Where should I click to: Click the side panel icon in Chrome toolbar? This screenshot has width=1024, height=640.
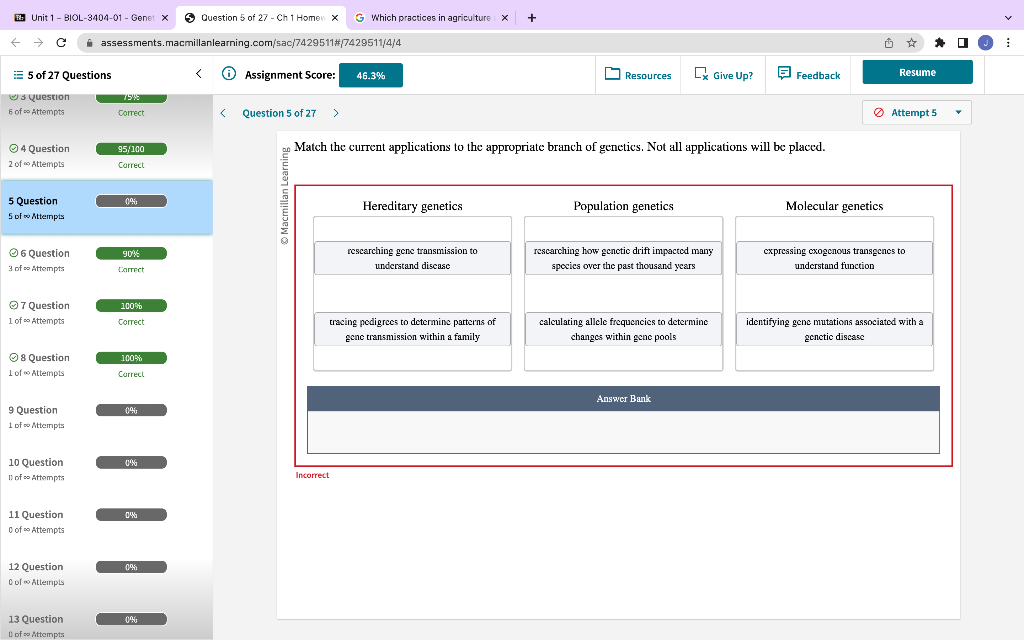tap(962, 43)
